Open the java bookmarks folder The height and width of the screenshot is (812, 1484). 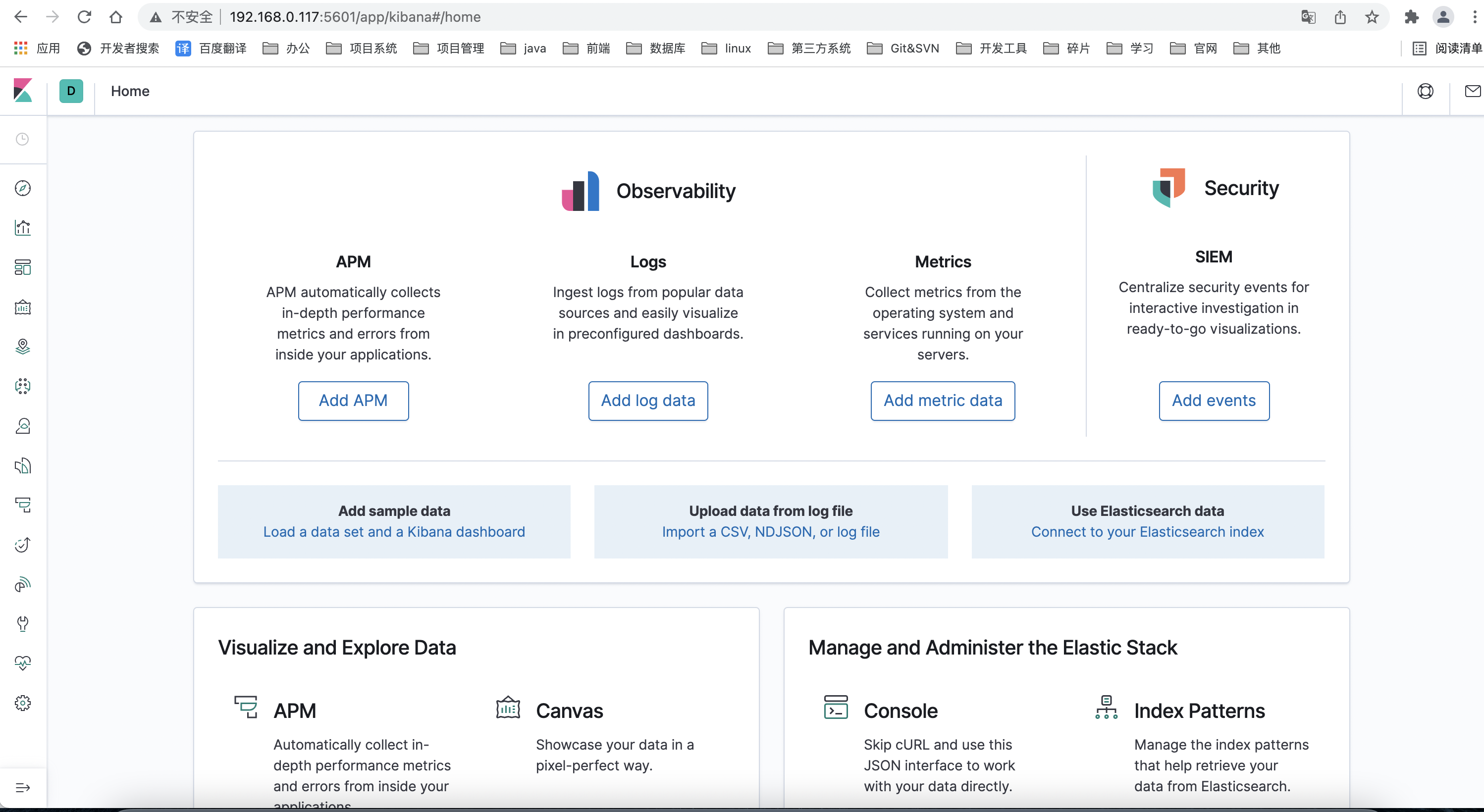click(523, 49)
